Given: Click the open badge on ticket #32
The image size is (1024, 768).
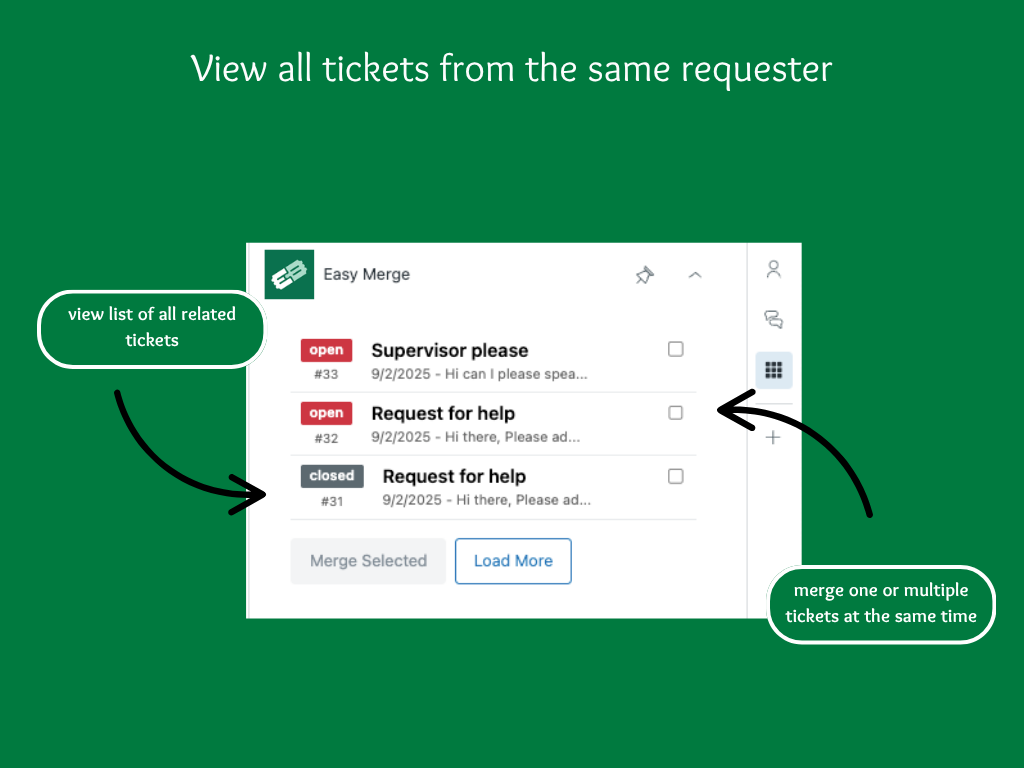Looking at the screenshot, I should (x=326, y=413).
